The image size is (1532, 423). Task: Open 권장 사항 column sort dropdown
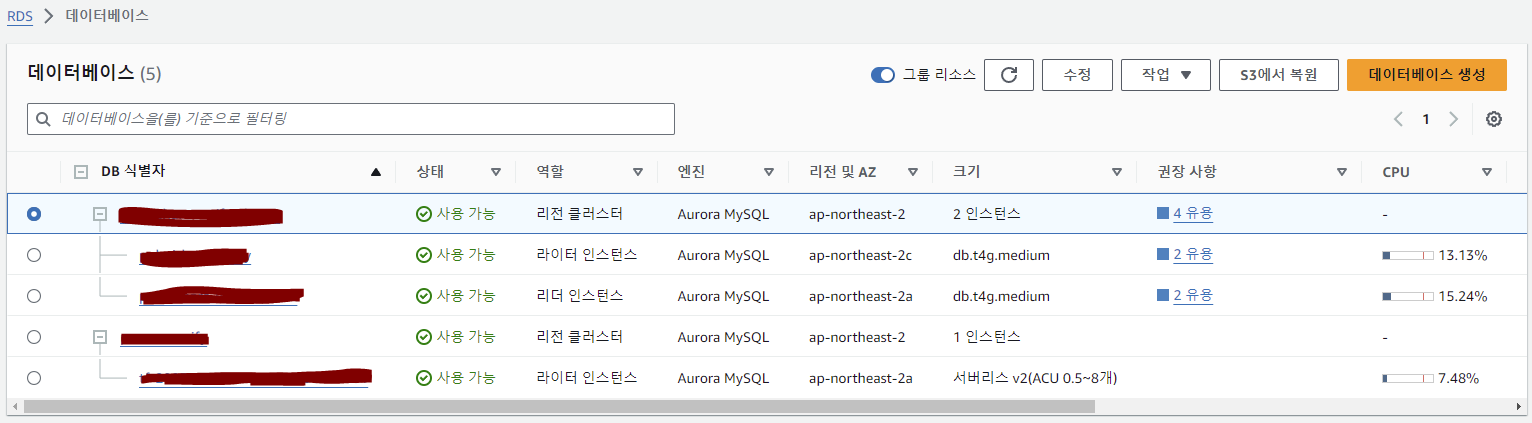point(1341,172)
